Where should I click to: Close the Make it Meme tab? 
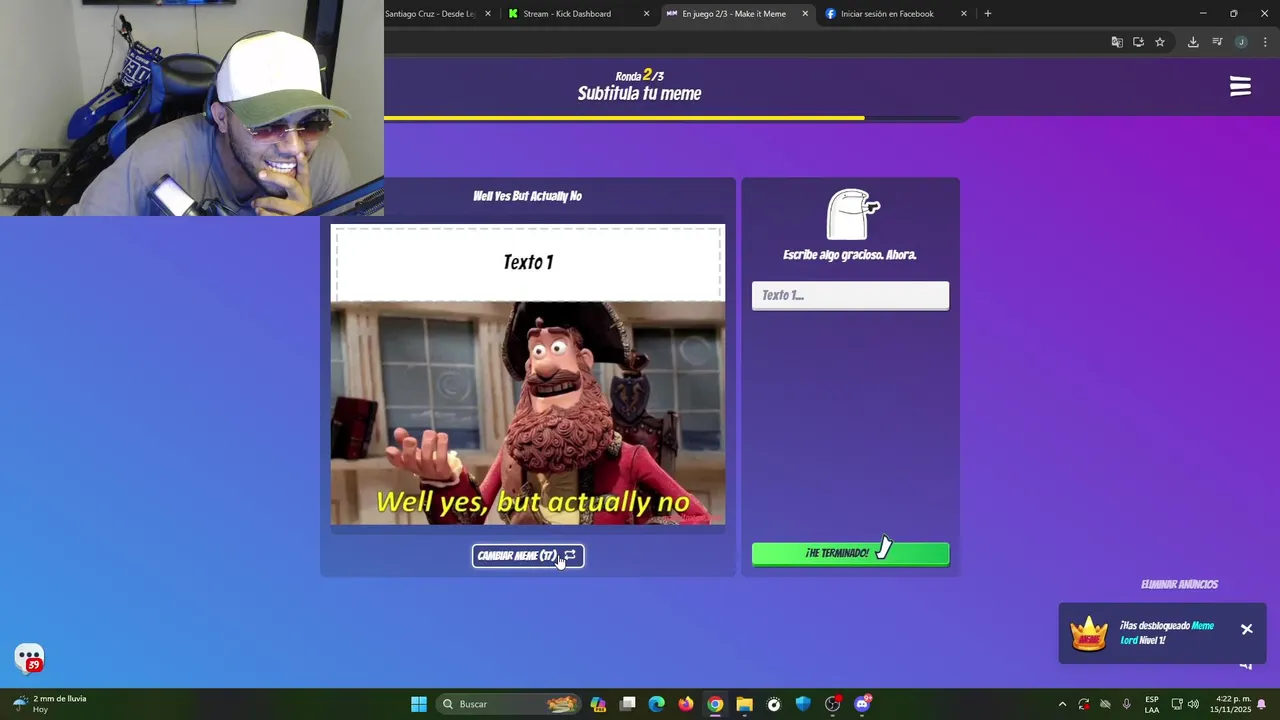coord(805,14)
